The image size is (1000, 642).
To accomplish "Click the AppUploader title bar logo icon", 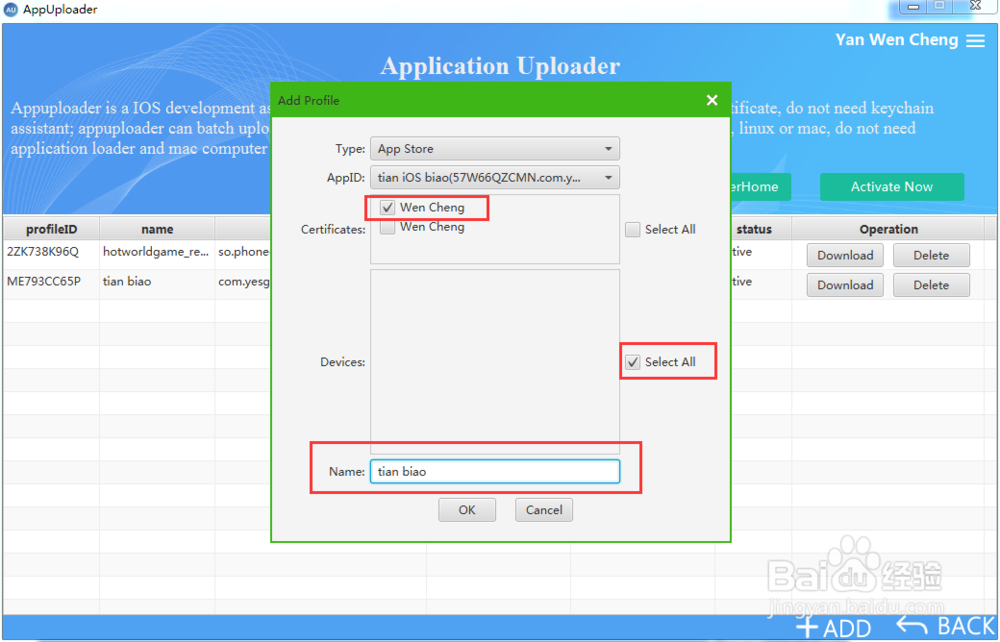I will click(10, 10).
